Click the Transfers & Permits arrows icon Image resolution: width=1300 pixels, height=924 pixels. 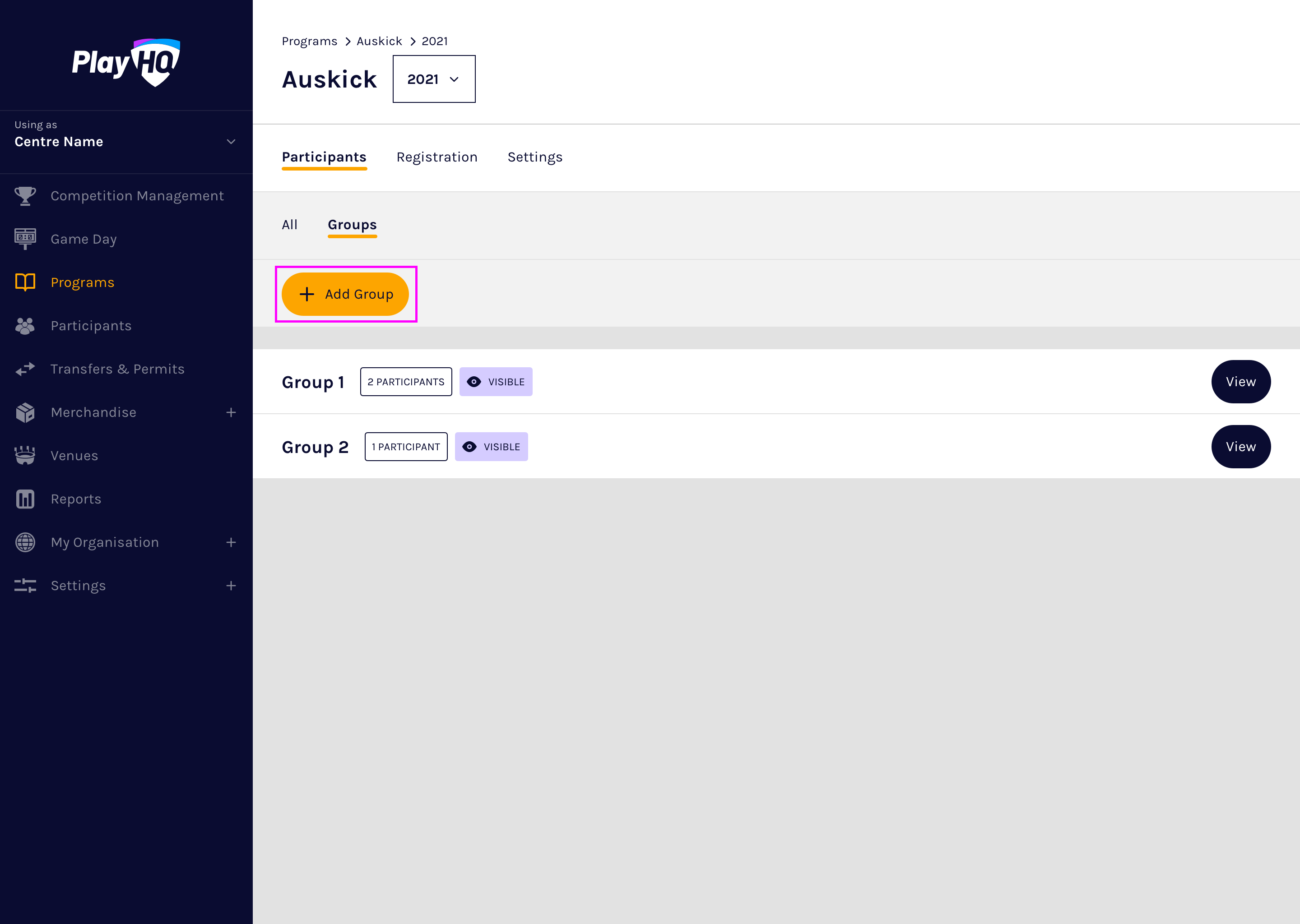pos(25,369)
